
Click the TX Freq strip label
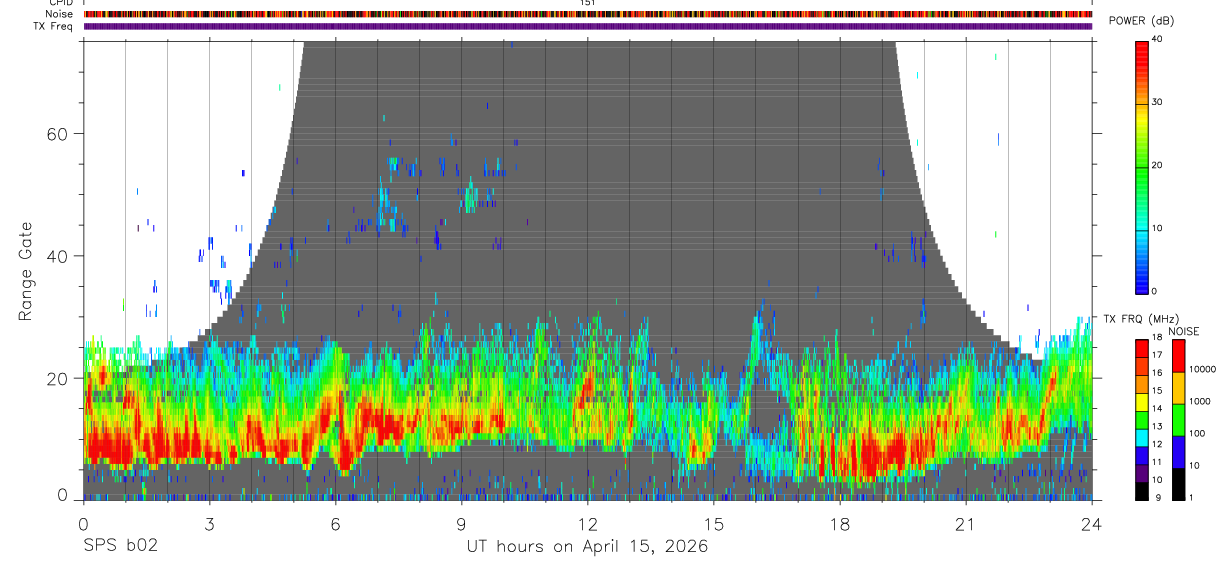(55, 26)
